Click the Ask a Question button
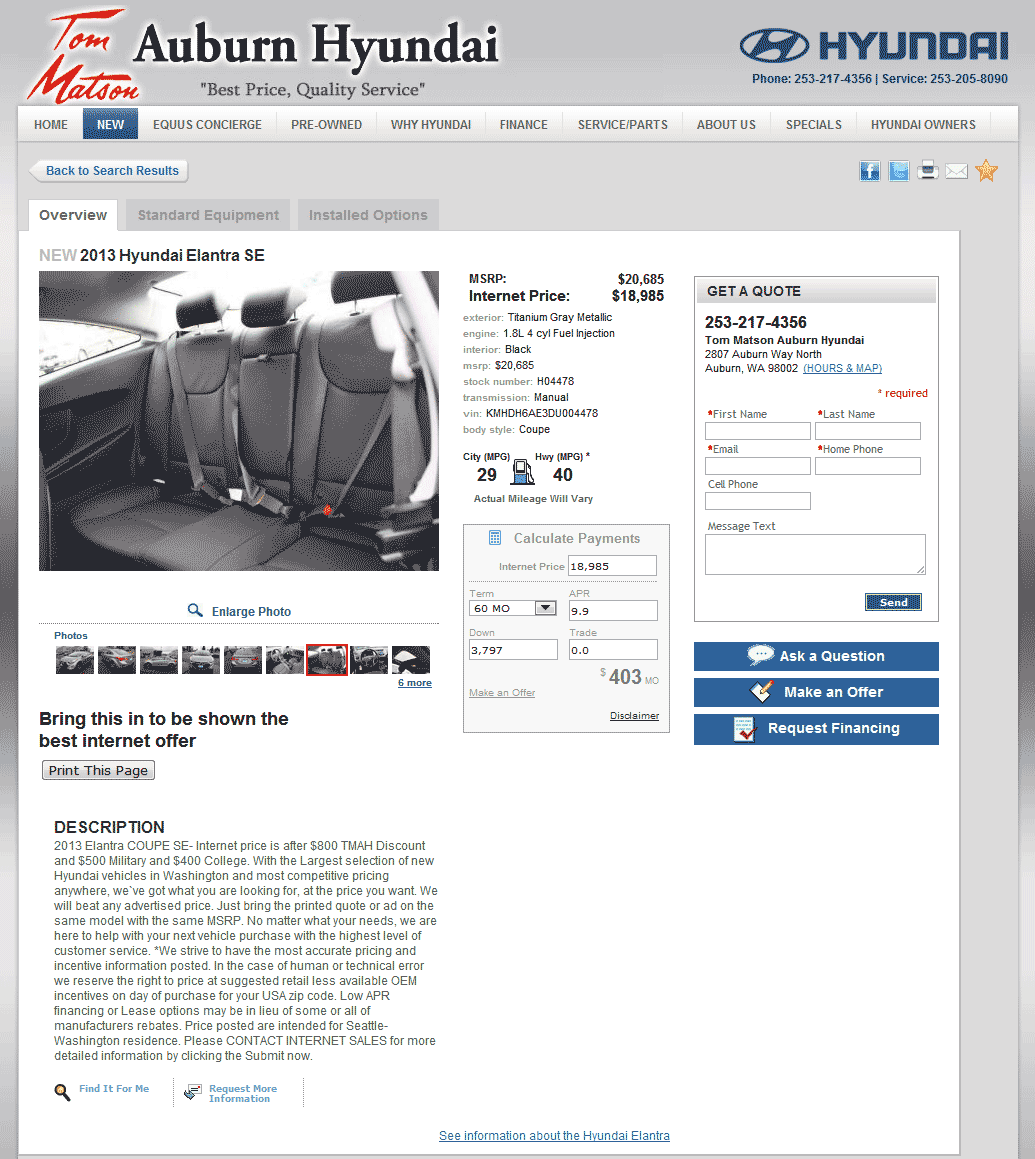Image resolution: width=1035 pixels, height=1159 pixels. pyautogui.click(x=816, y=656)
